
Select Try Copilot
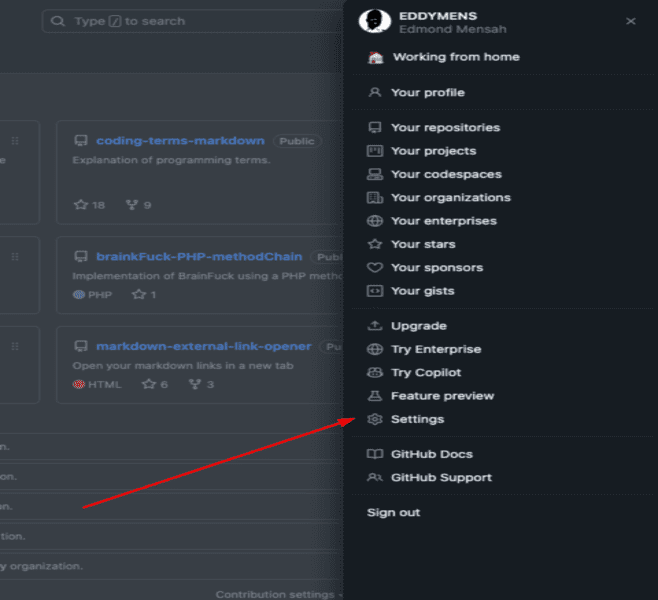pos(426,373)
